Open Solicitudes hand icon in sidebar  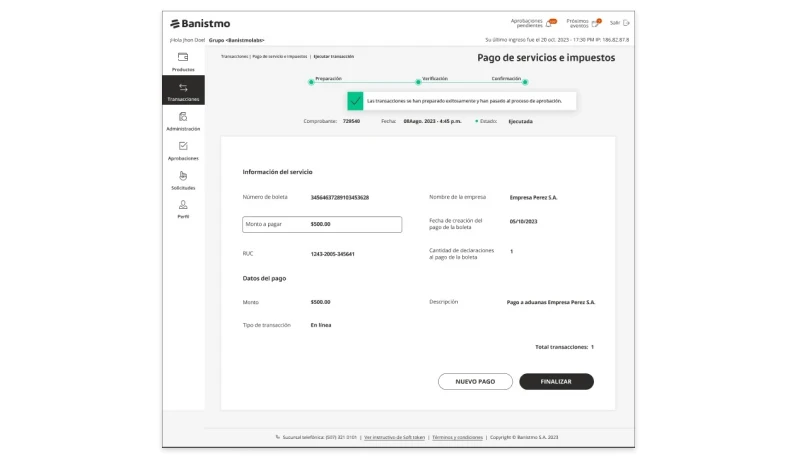click(183, 176)
